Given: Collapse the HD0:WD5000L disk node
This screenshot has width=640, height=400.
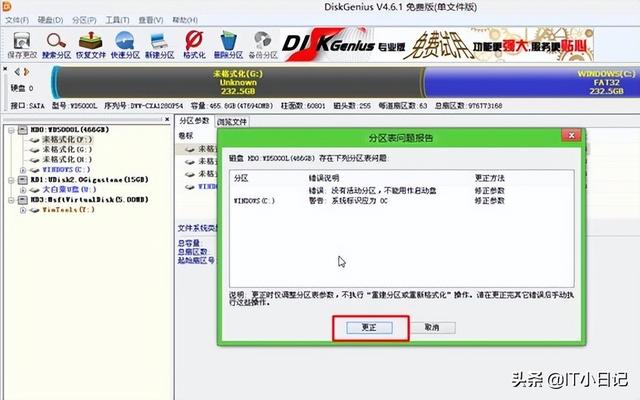Looking at the screenshot, I should [11, 130].
